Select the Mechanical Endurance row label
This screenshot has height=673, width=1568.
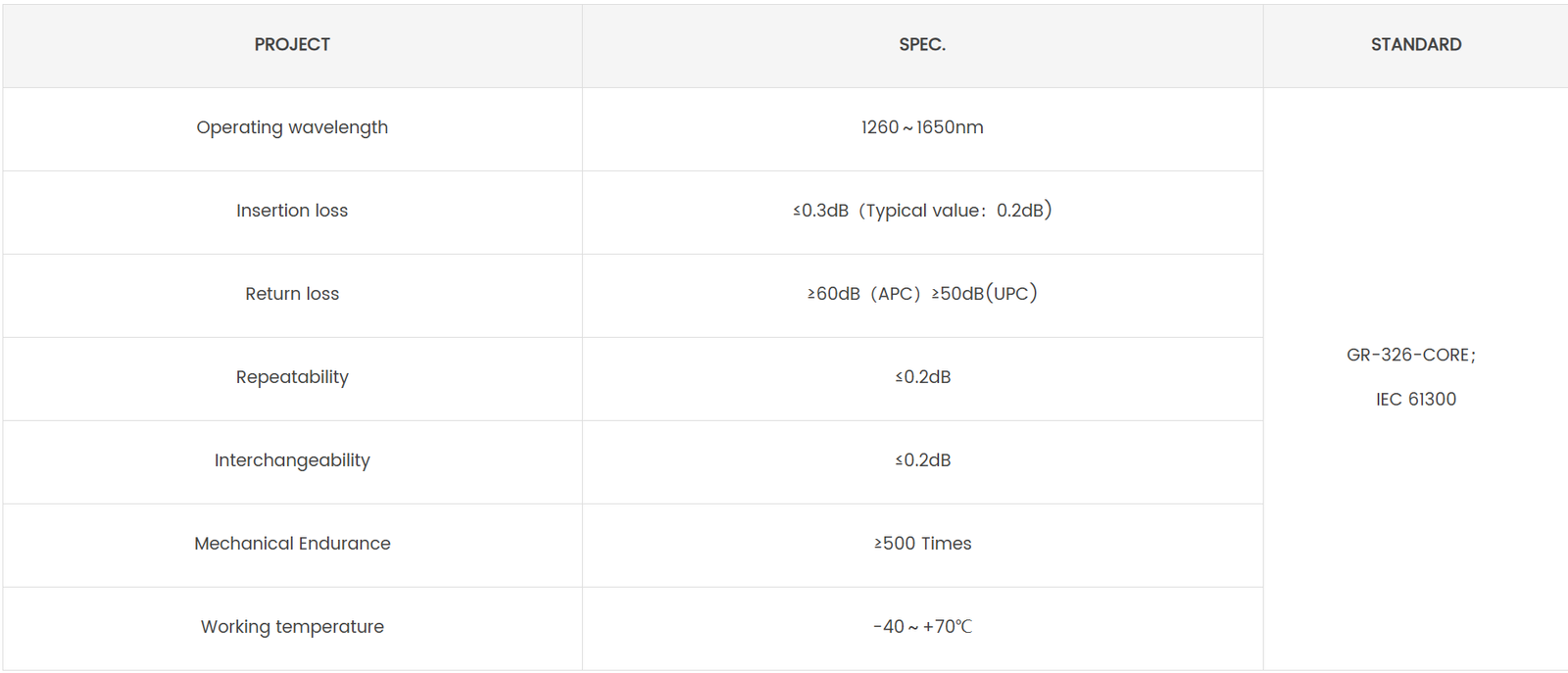click(x=292, y=544)
